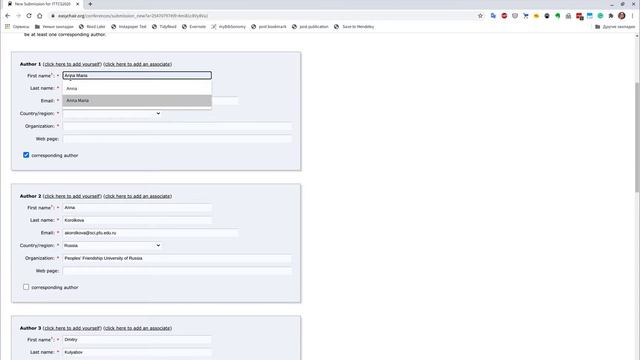
Task: Open the blue shopping cart extension
Action: point(526,16)
